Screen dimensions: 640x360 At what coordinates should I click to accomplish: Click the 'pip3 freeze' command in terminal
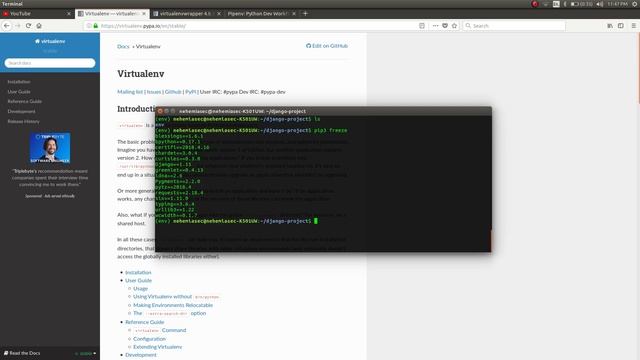(x=330, y=130)
